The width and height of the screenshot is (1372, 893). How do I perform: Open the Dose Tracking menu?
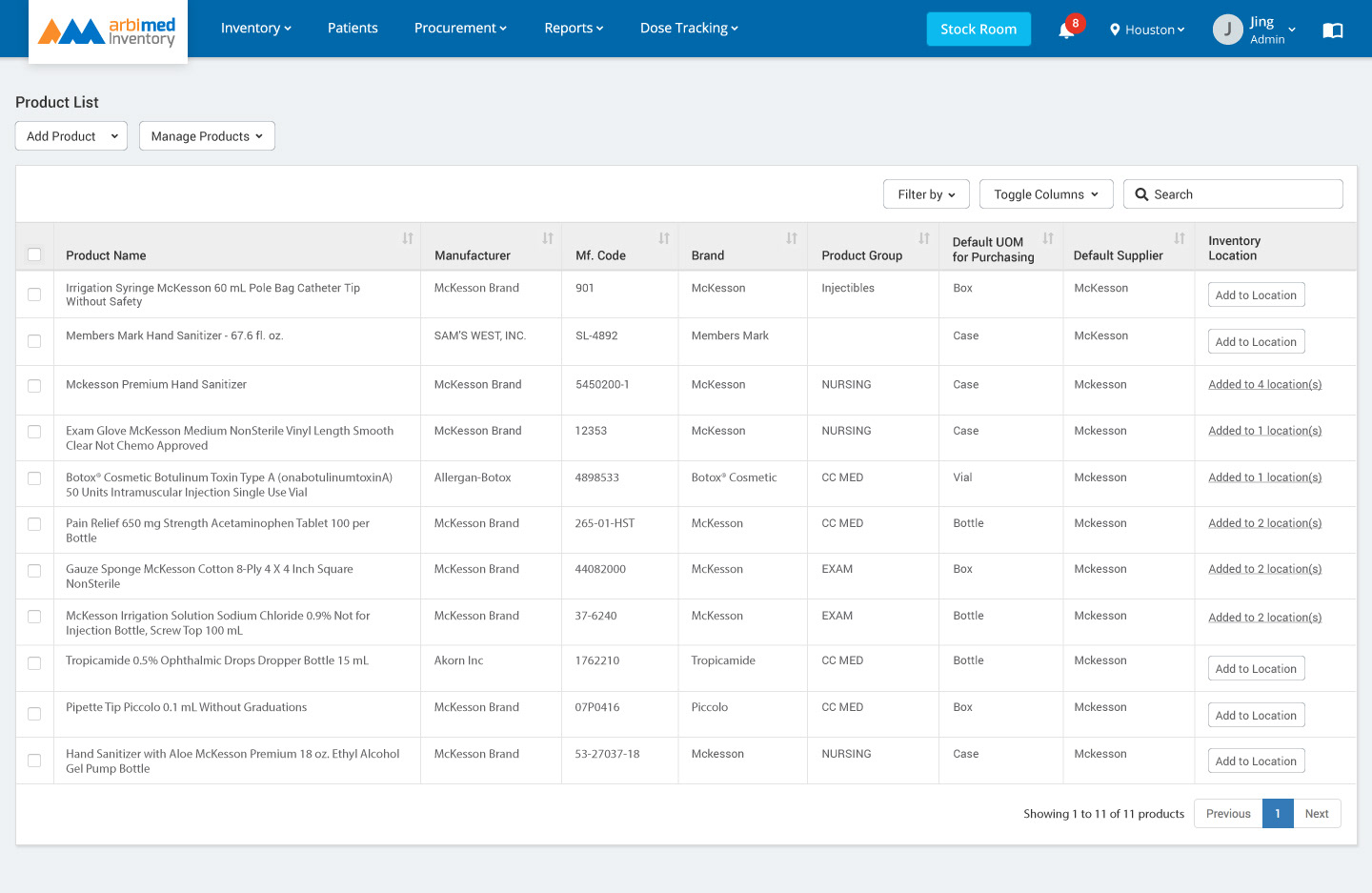pyautogui.click(x=689, y=29)
